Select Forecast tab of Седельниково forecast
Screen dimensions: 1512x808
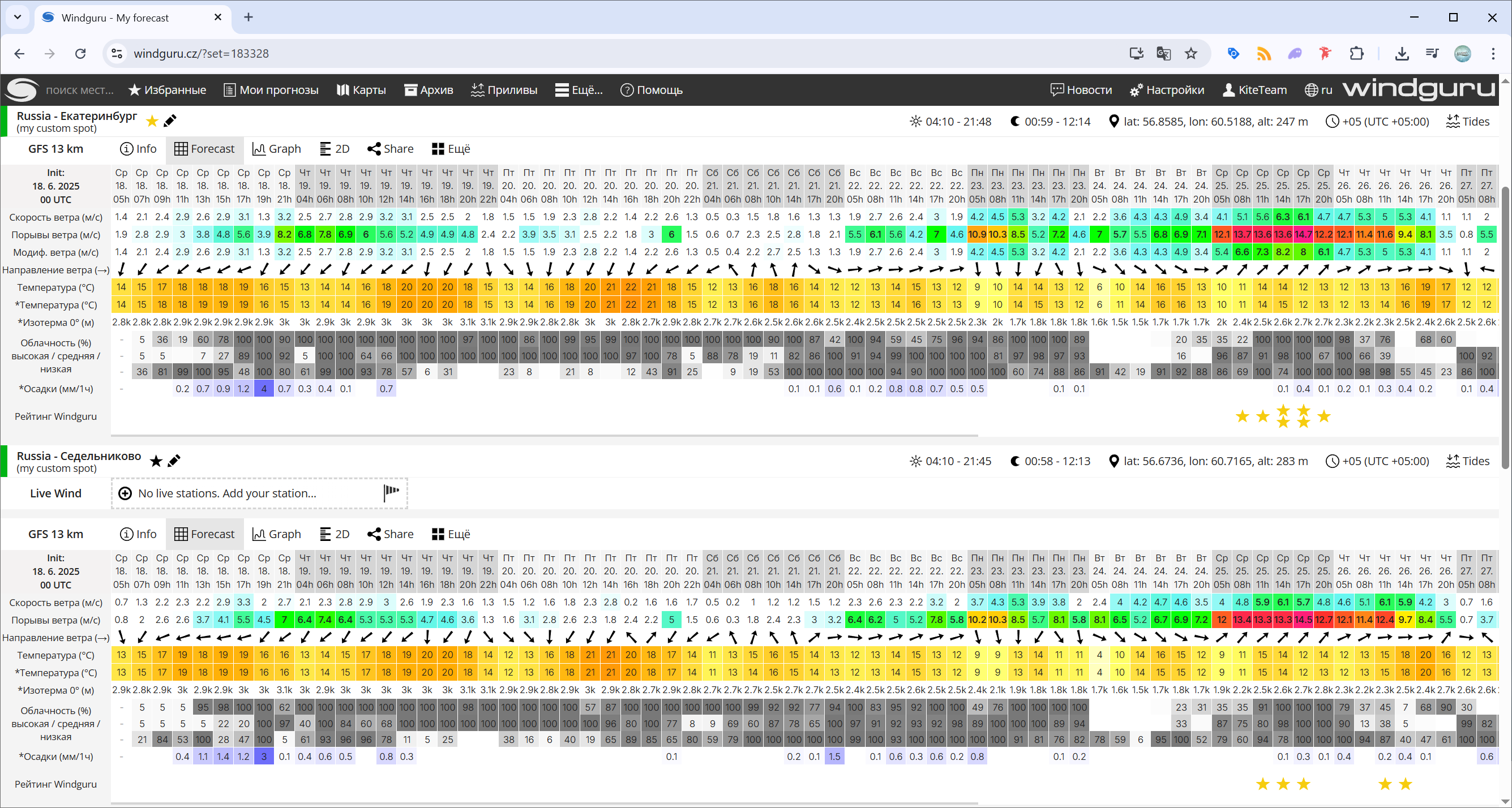tap(204, 534)
